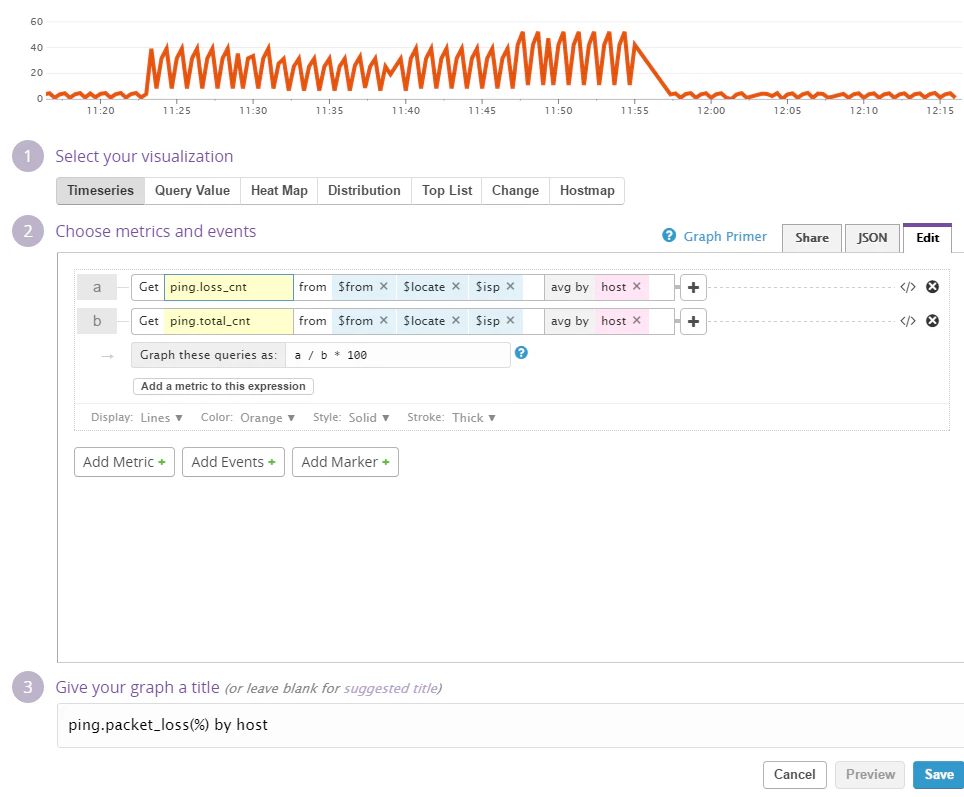This screenshot has height=797, width=964.
Task: Edit formula field a / b * 100
Action: tap(398, 355)
